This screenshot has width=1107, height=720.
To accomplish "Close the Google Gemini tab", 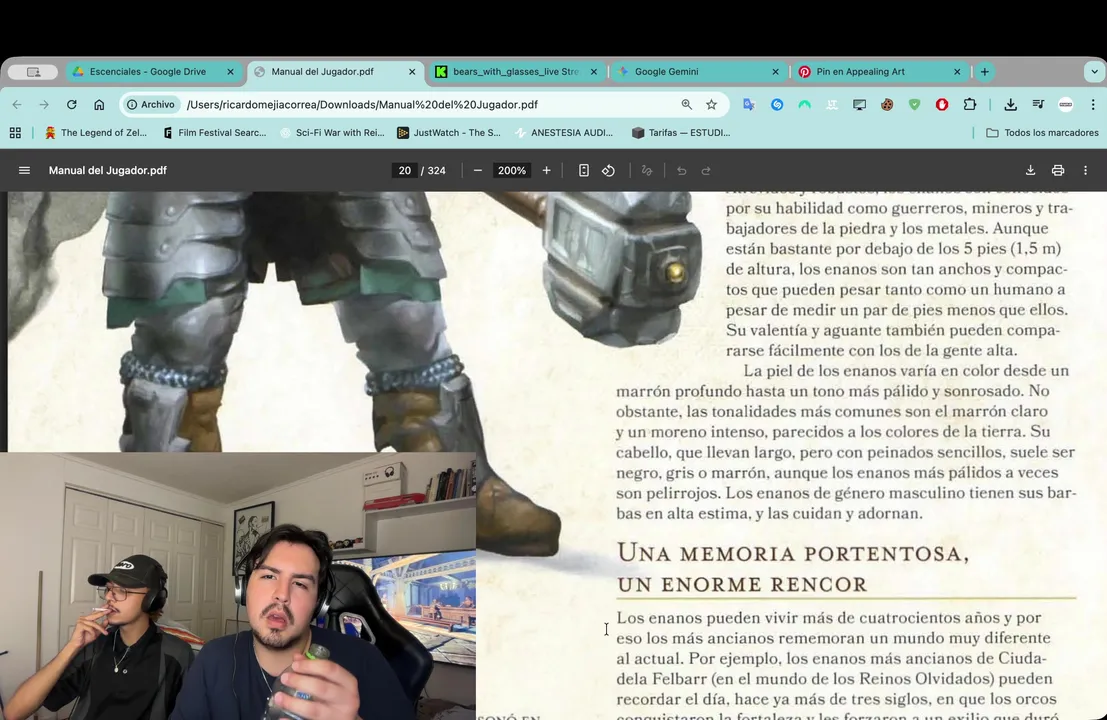I will pyautogui.click(x=775, y=71).
